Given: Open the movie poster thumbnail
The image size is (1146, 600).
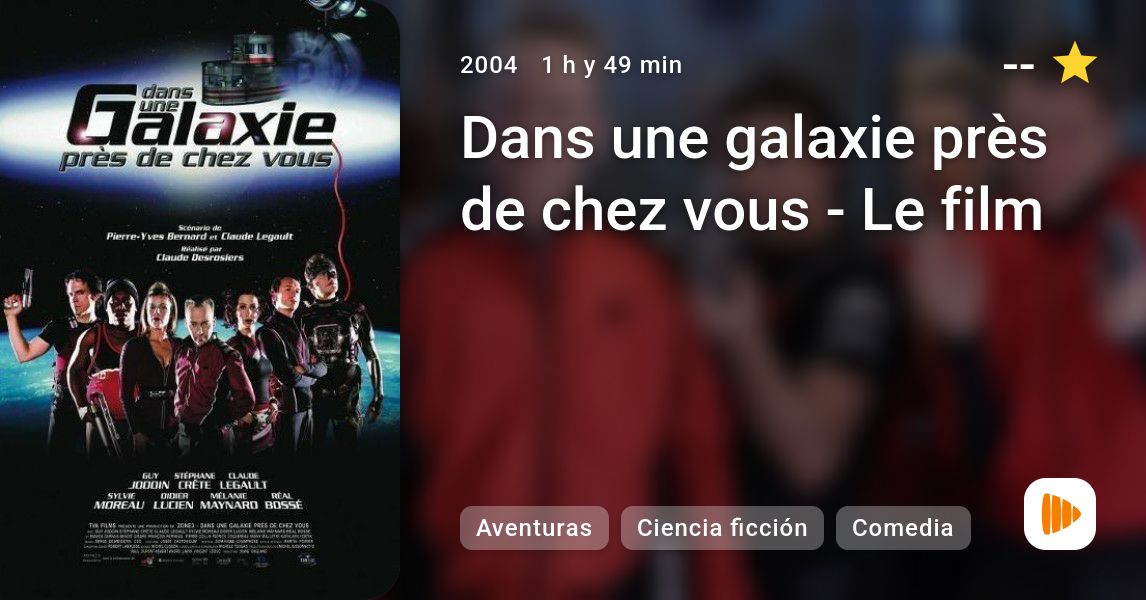Looking at the screenshot, I should point(200,300).
